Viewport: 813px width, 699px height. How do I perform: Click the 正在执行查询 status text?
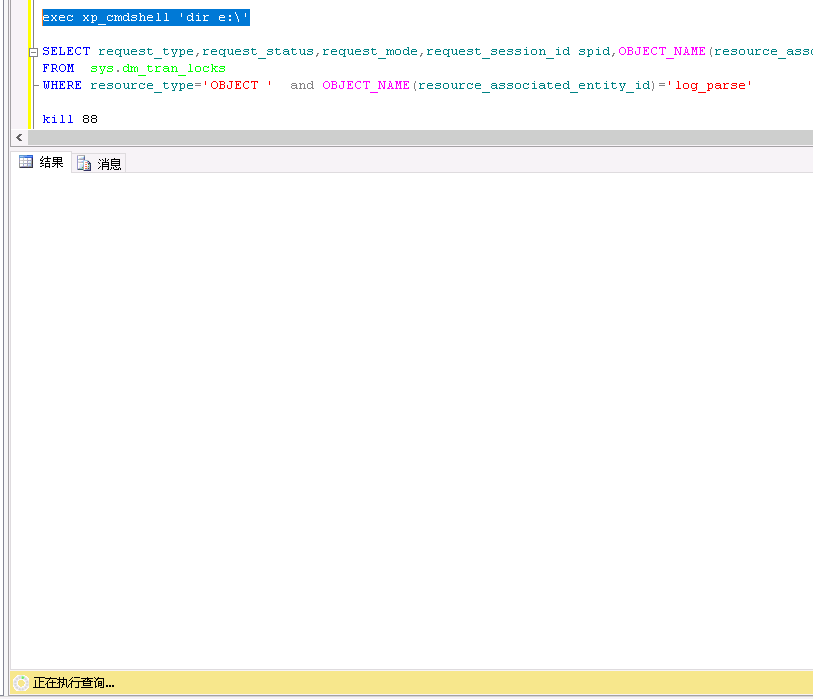pos(74,683)
